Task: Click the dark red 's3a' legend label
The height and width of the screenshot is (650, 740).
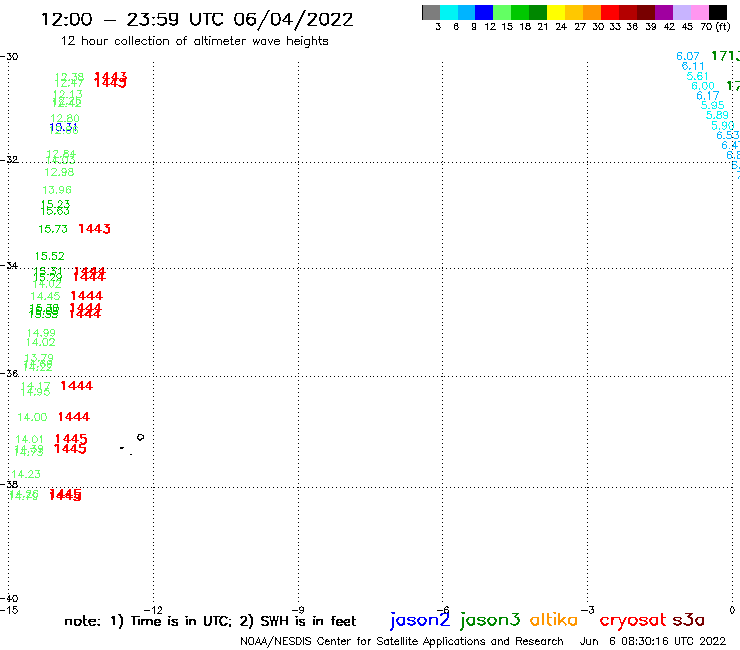Action: tap(689, 620)
